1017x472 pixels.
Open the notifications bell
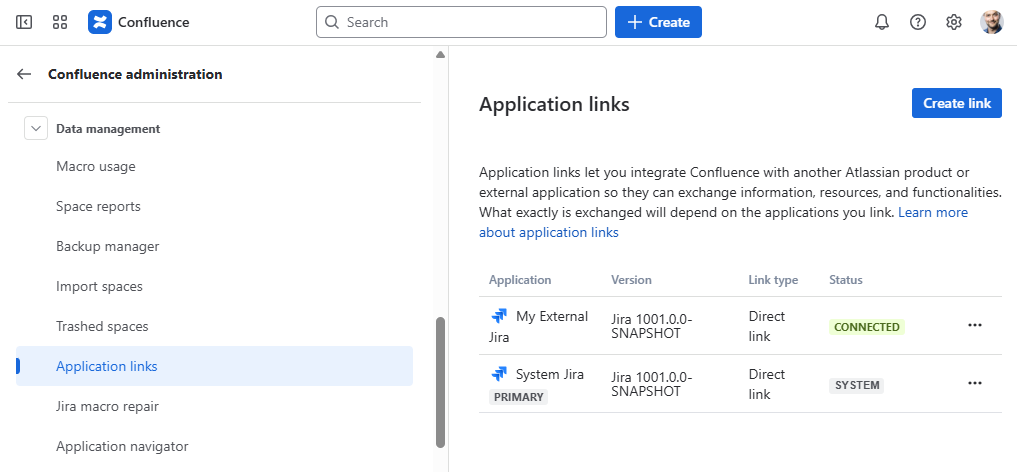881,22
